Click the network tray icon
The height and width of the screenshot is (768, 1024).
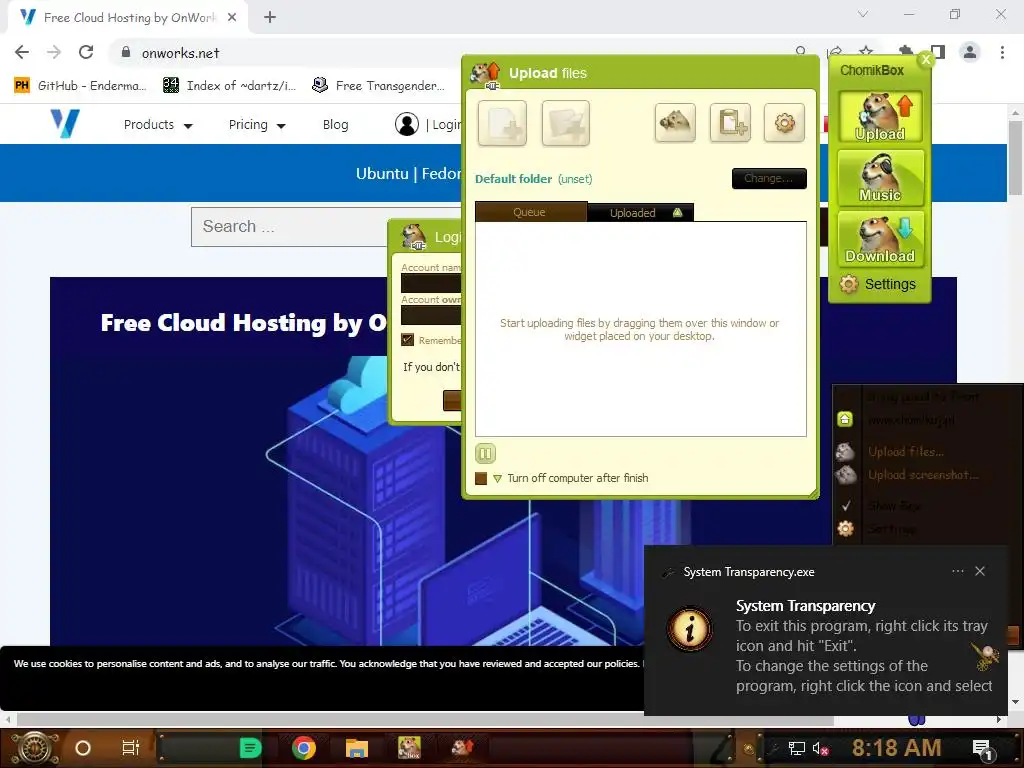click(x=796, y=748)
